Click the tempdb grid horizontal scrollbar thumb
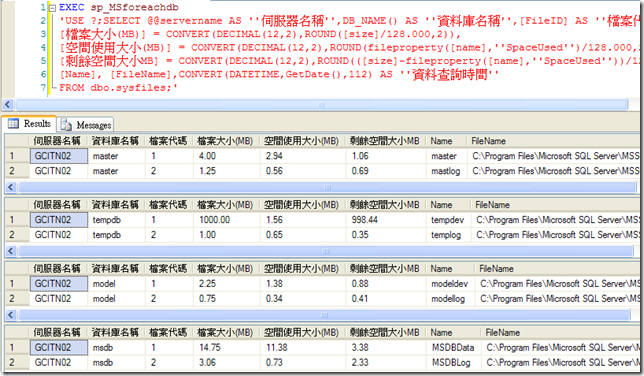This screenshot has width=644, height=376. (x=326, y=251)
